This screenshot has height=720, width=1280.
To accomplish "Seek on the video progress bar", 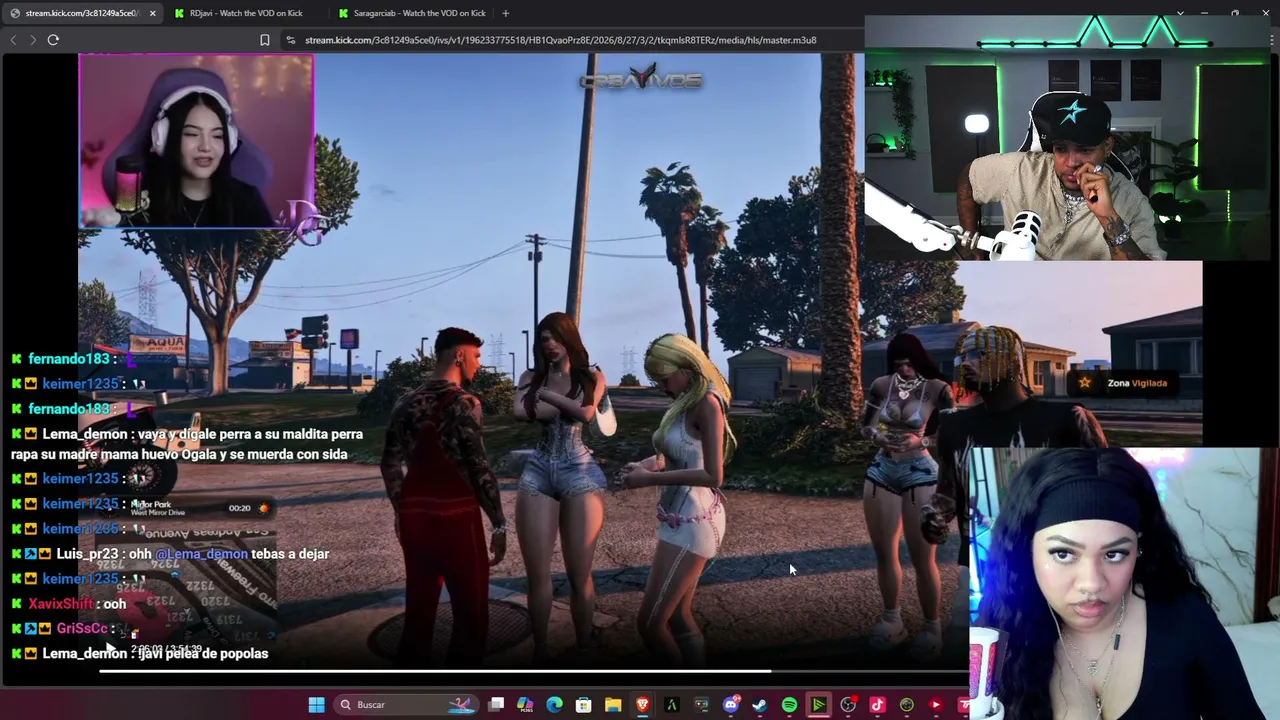I will click(x=535, y=671).
